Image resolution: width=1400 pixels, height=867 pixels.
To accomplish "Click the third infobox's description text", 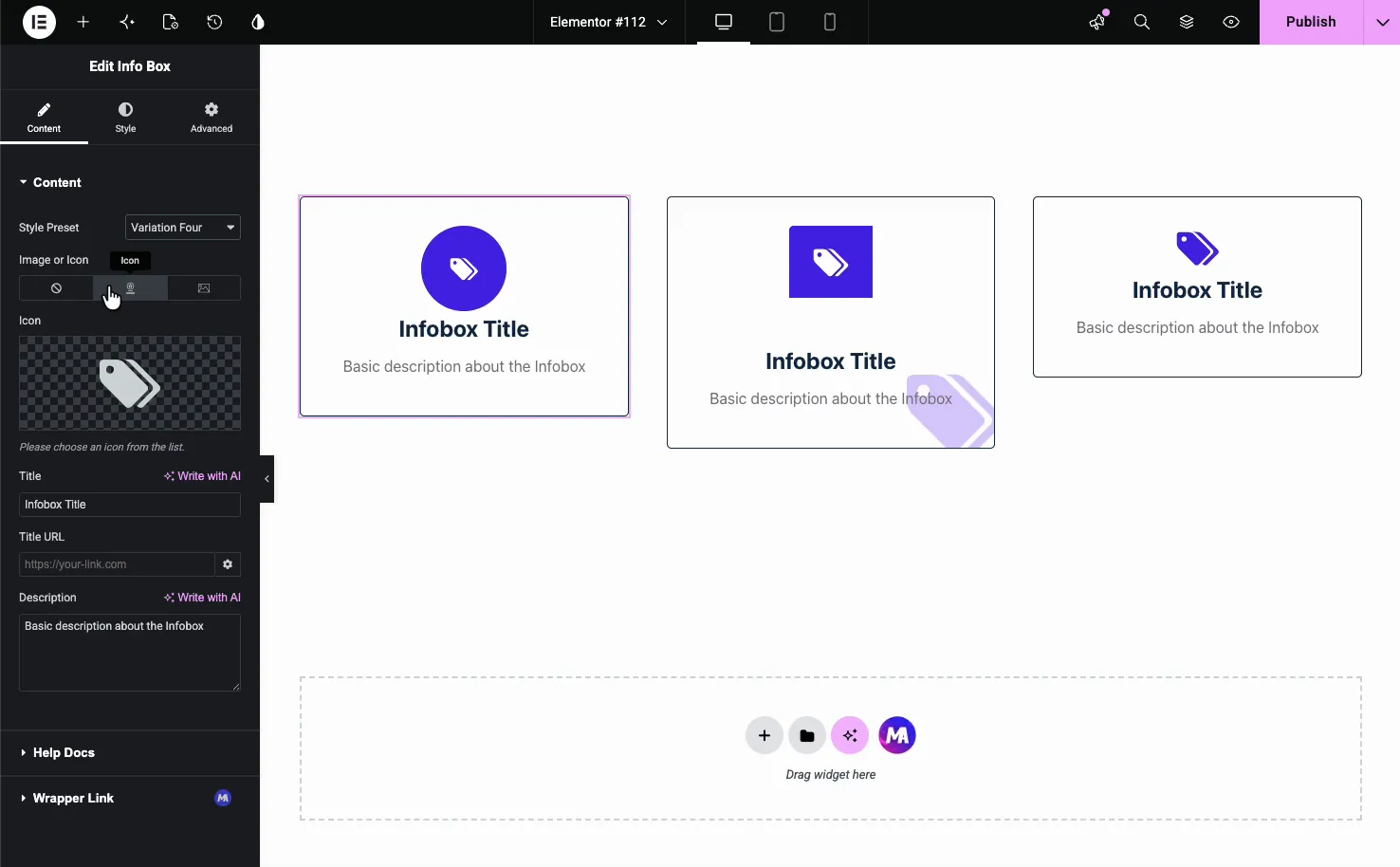I will [x=1197, y=327].
